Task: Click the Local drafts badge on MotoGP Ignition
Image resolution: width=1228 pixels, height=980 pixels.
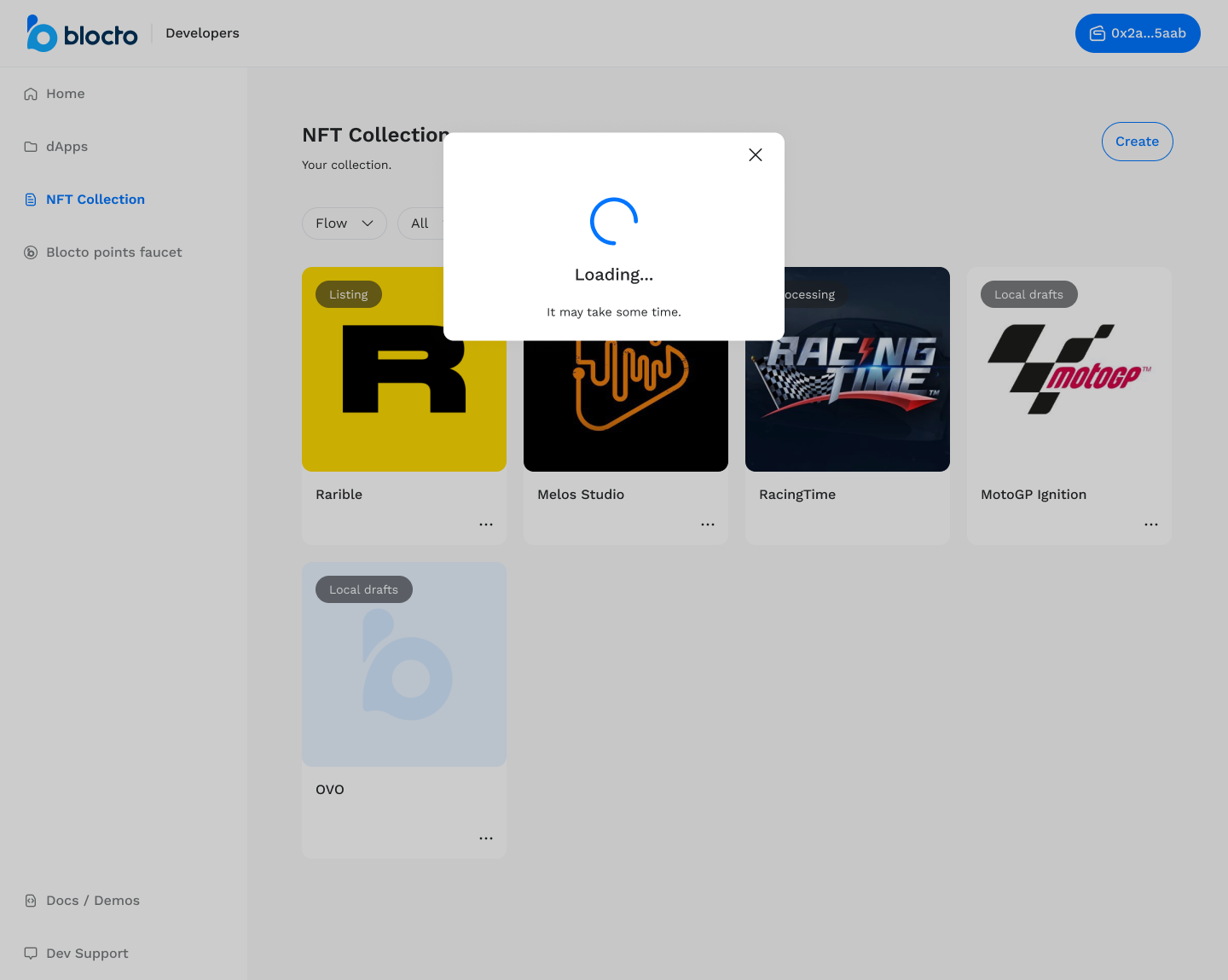Action: (1029, 294)
